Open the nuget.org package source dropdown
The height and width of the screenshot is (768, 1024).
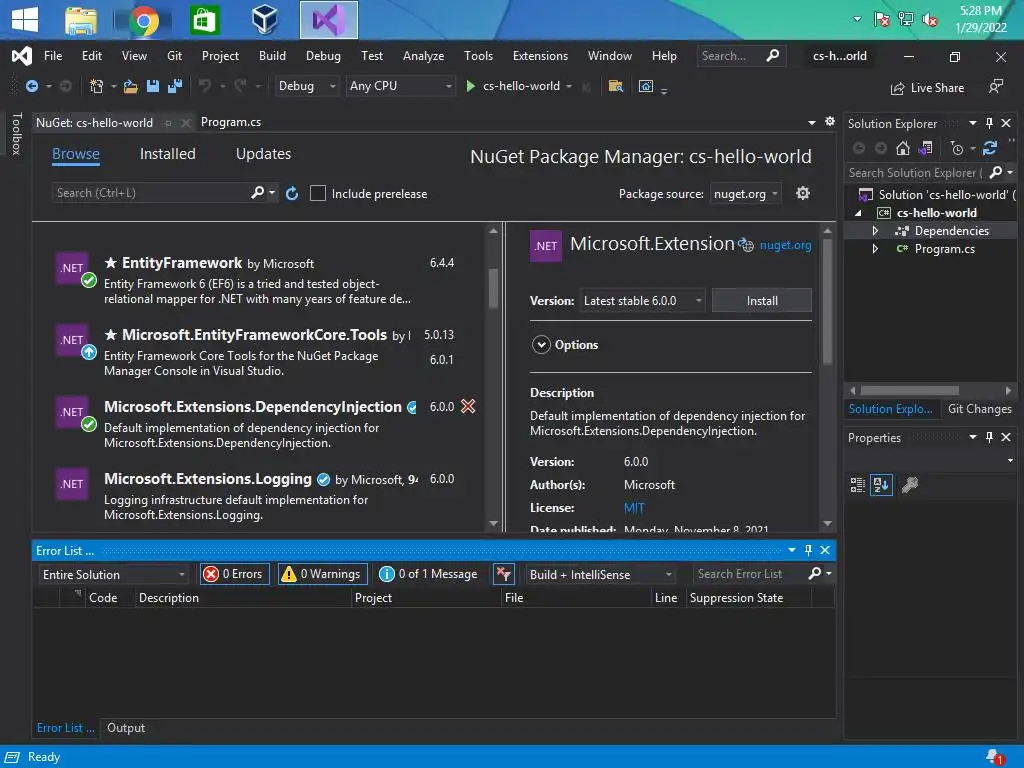[746, 193]
